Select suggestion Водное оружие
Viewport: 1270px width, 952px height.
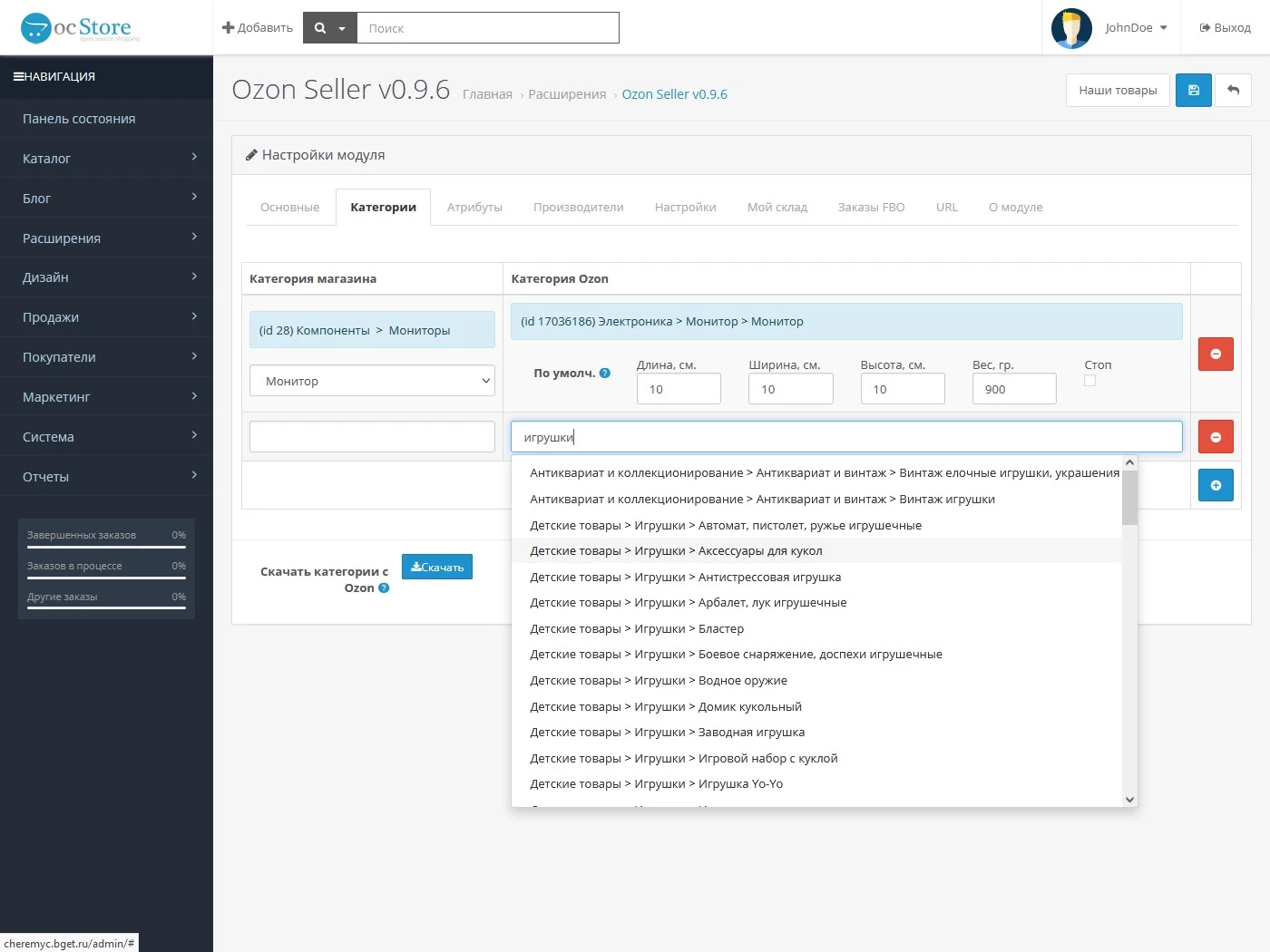(x=816, y=681)
